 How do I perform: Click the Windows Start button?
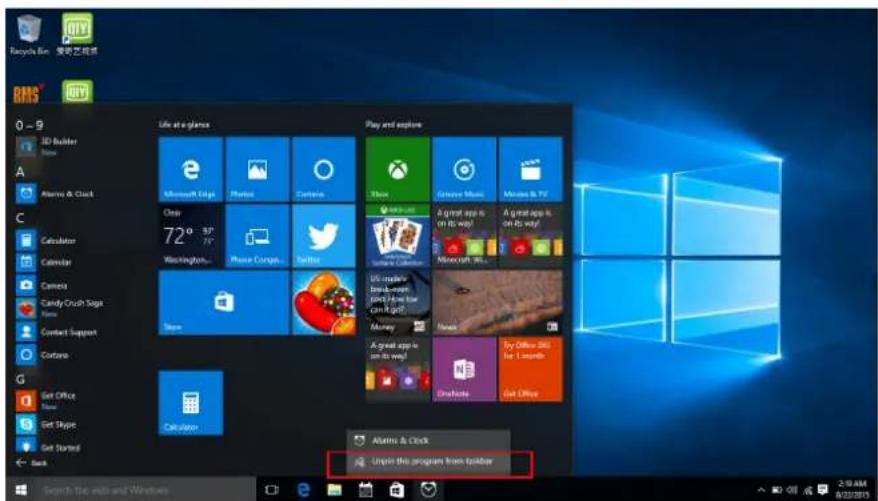coord(21,490)
